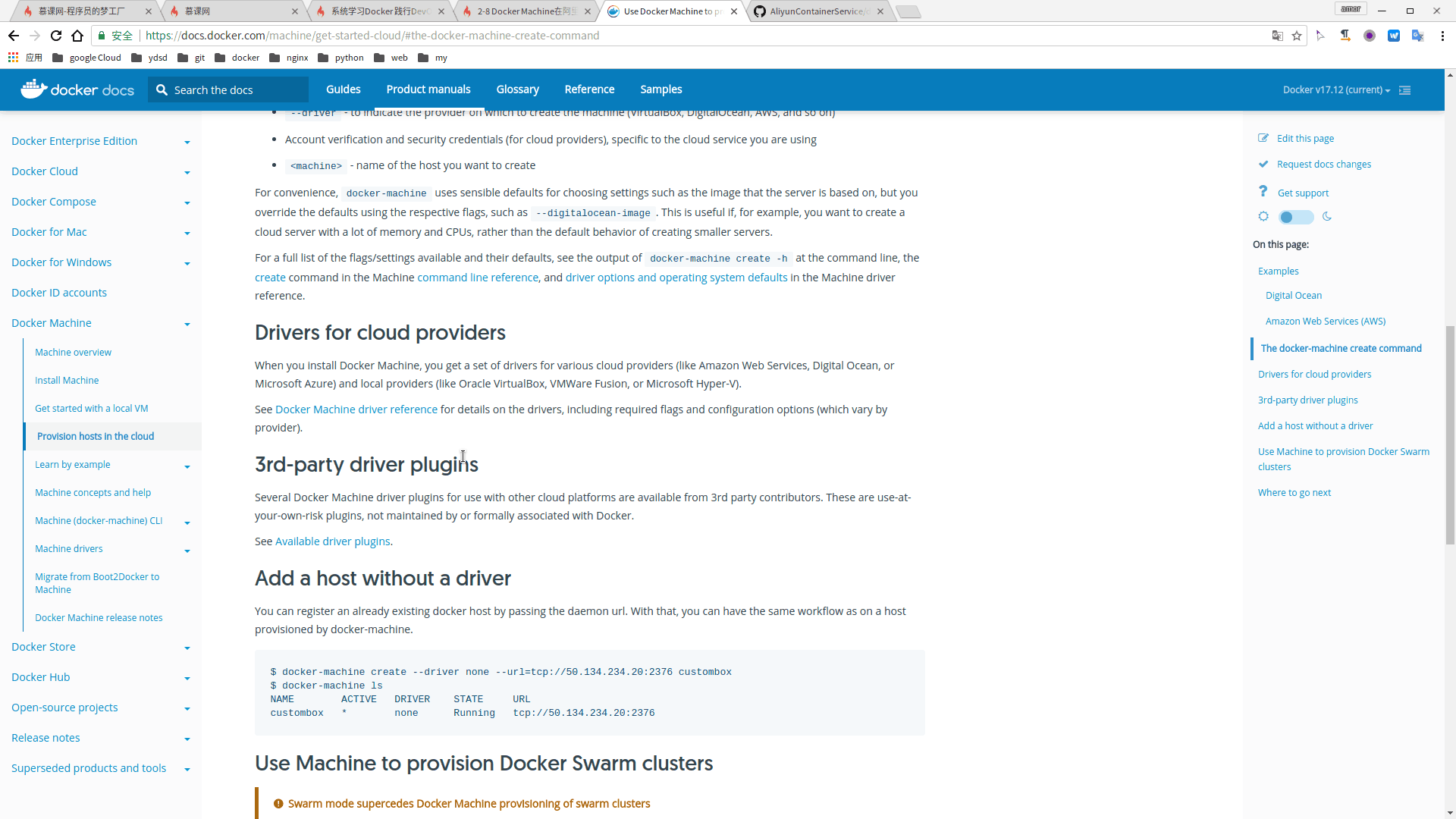Open driver options and operating system defaults link
Viewport: 1456px width, 819px height.
[676, 278]
